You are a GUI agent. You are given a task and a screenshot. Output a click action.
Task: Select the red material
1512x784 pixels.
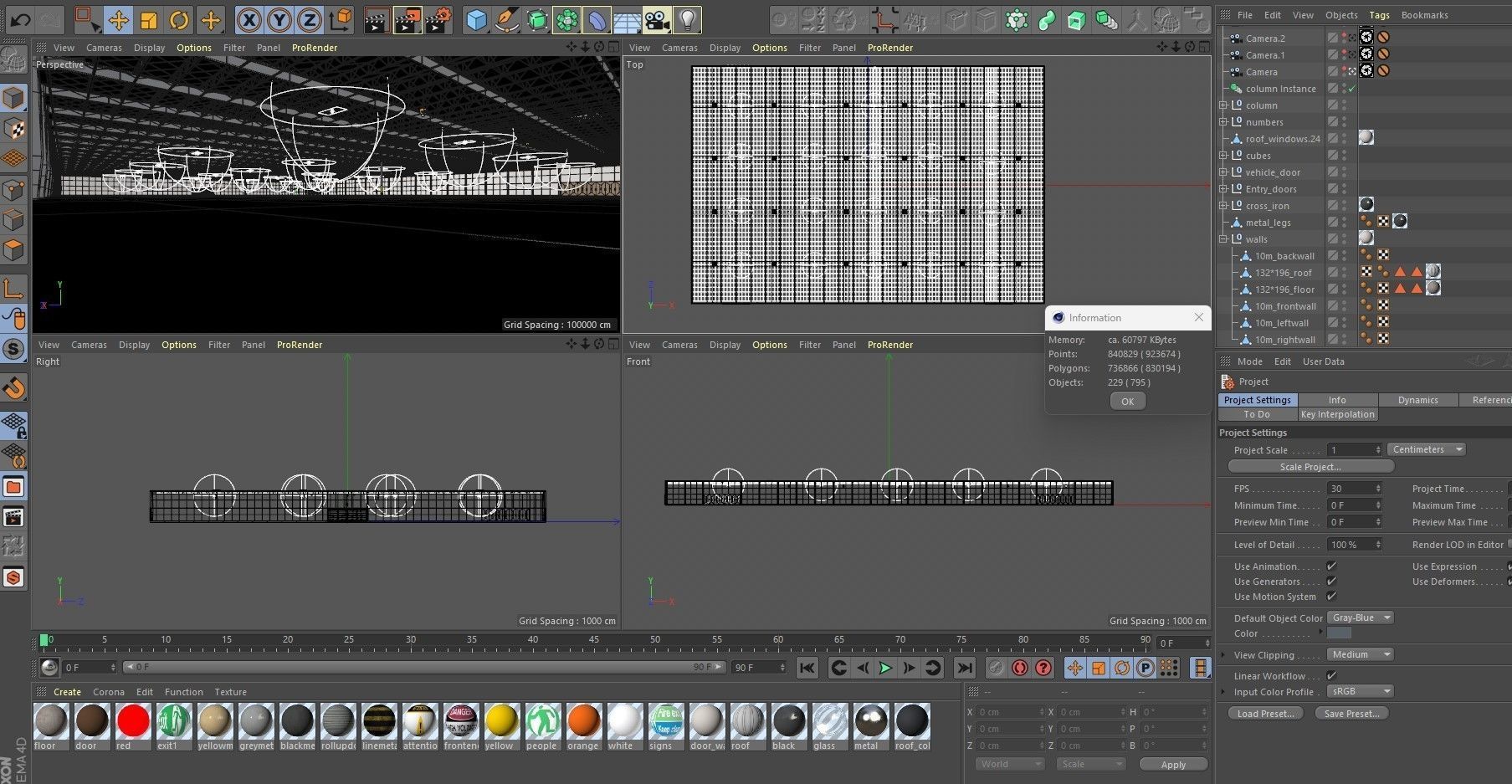click(133, 727)
